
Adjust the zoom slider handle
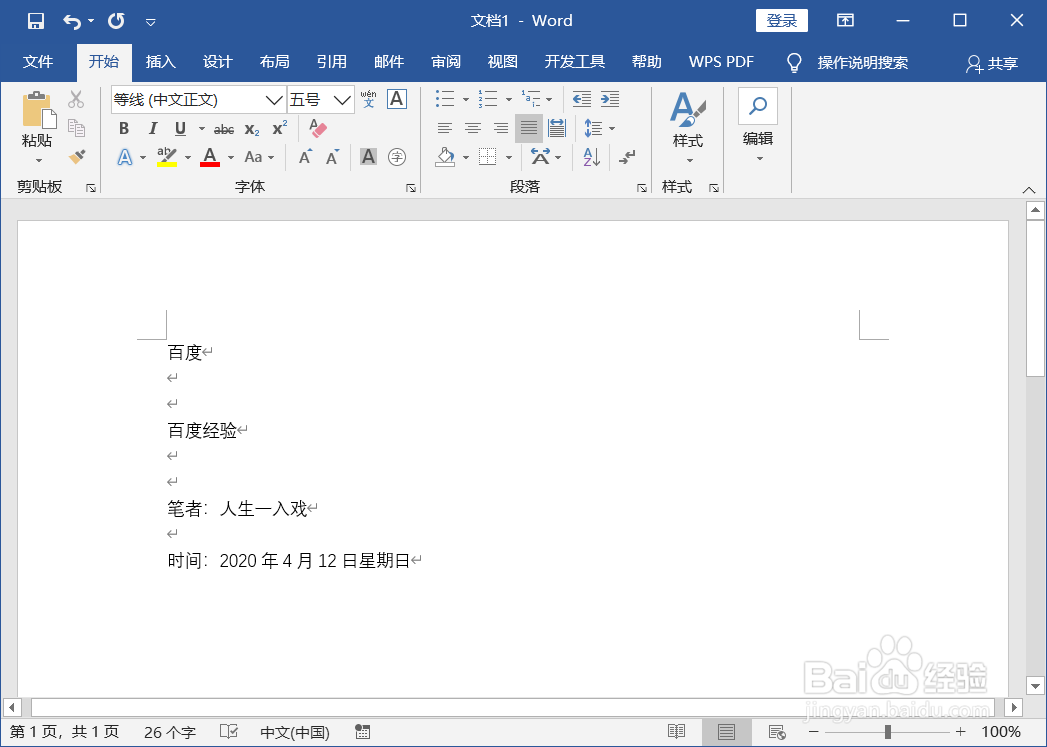(x=887, y=732)
